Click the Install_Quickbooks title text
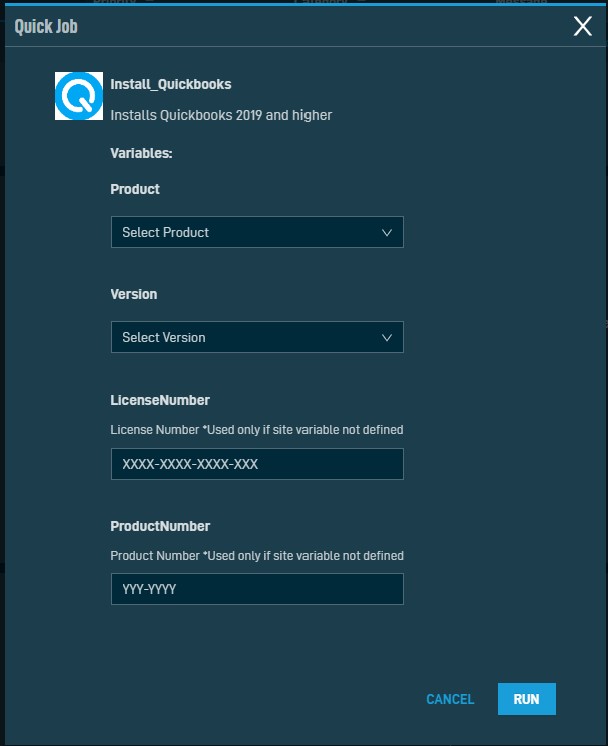608x746 pixels. (x=171, y=84)
